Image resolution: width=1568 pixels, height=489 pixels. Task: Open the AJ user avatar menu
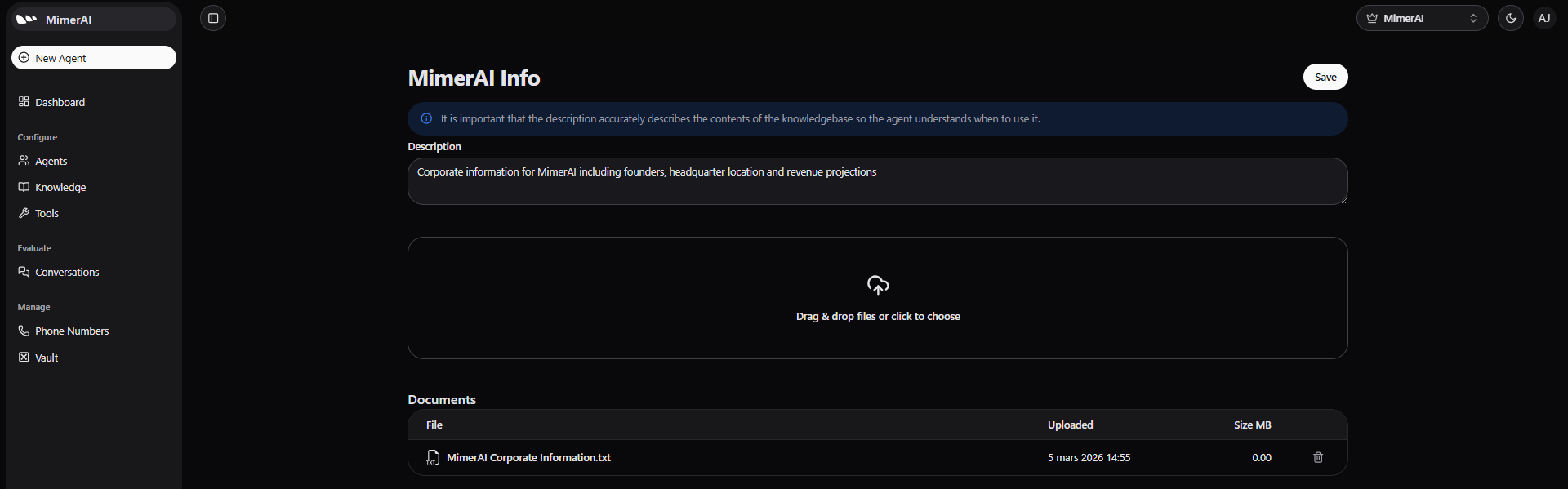pos(1543,18)
